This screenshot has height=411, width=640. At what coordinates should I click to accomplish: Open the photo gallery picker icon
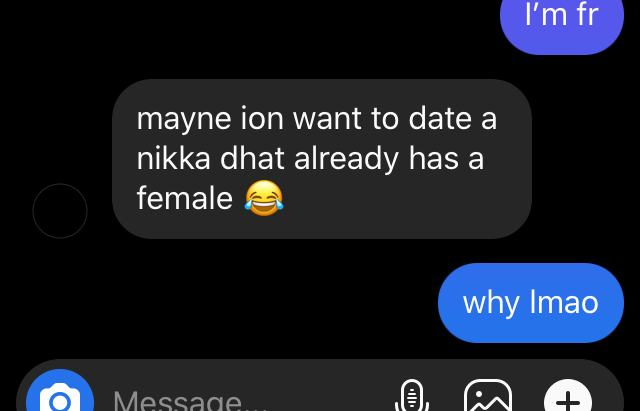click(488, 396)
